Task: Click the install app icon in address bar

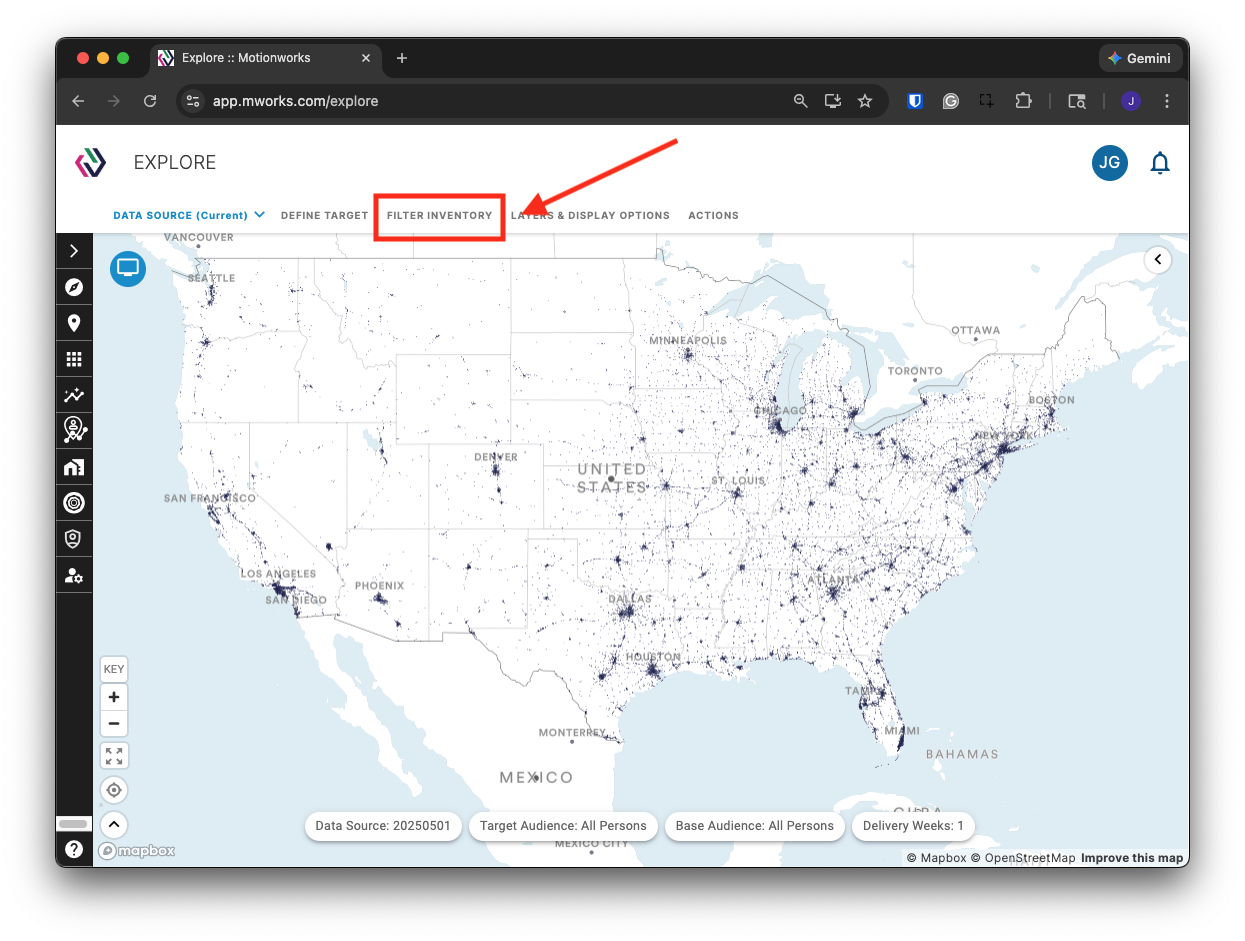Action: tap(832, 101)
